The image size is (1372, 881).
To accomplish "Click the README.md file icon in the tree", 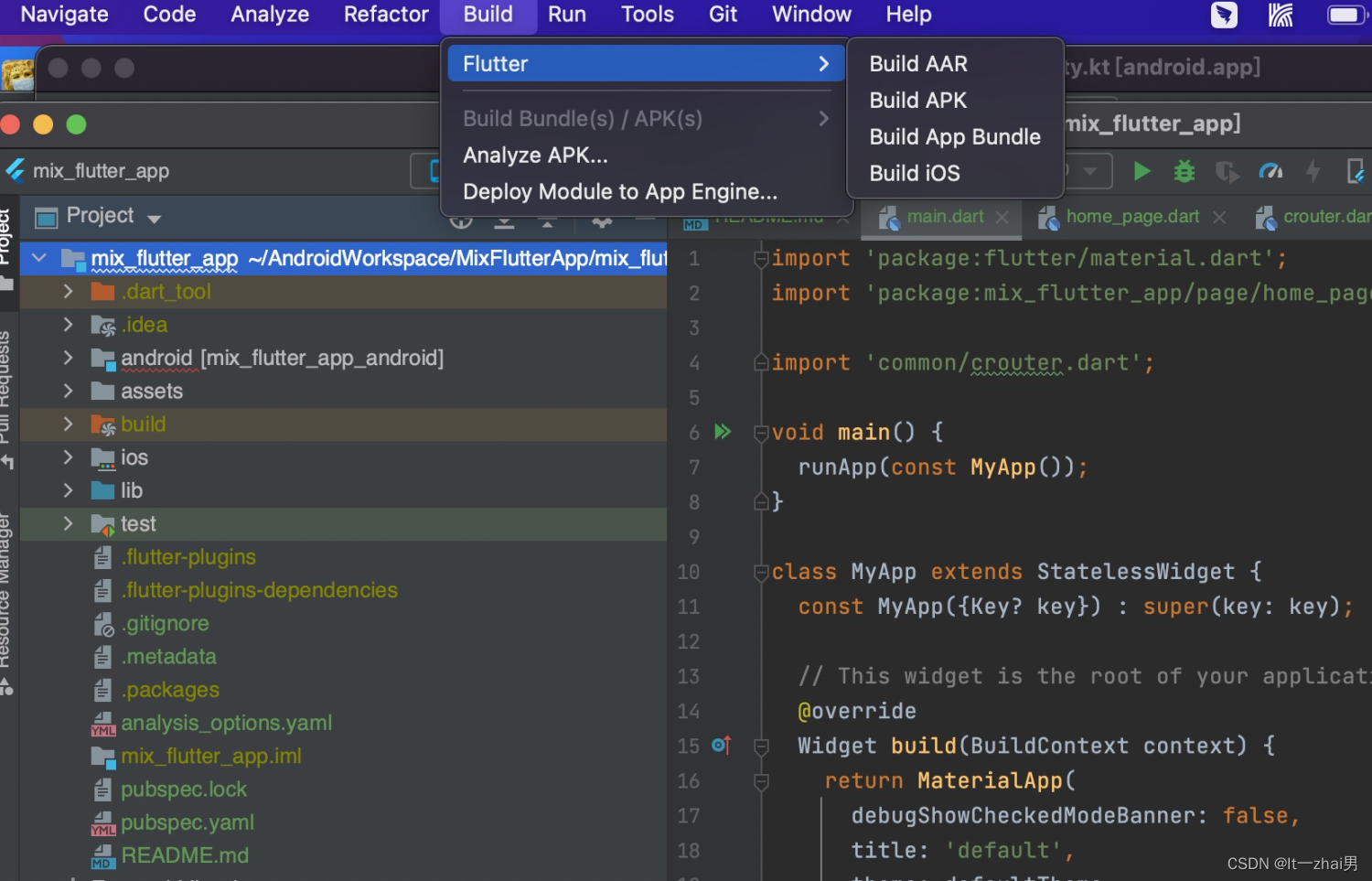I will coord(102,856).
